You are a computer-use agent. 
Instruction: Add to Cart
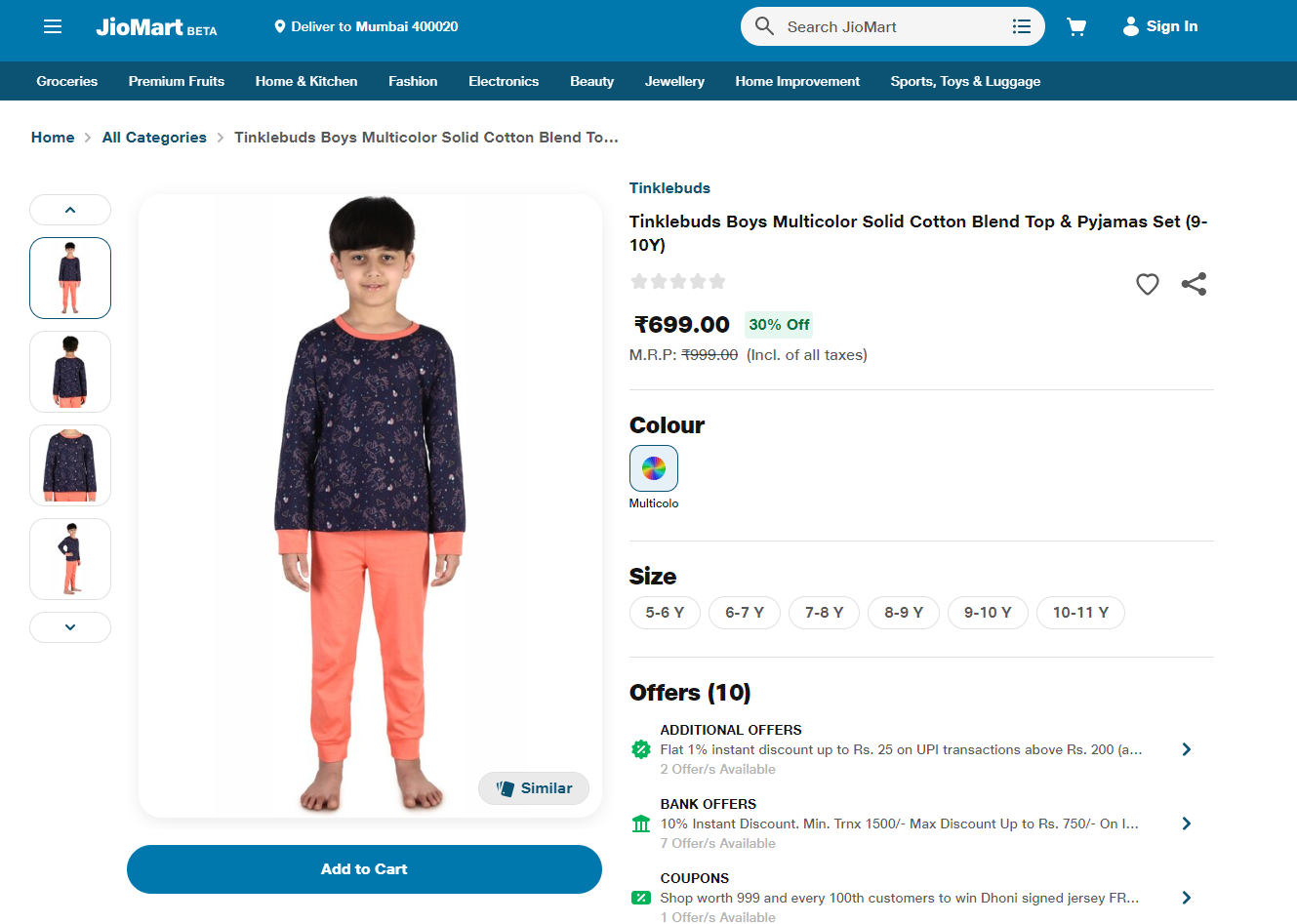point(364,869)
